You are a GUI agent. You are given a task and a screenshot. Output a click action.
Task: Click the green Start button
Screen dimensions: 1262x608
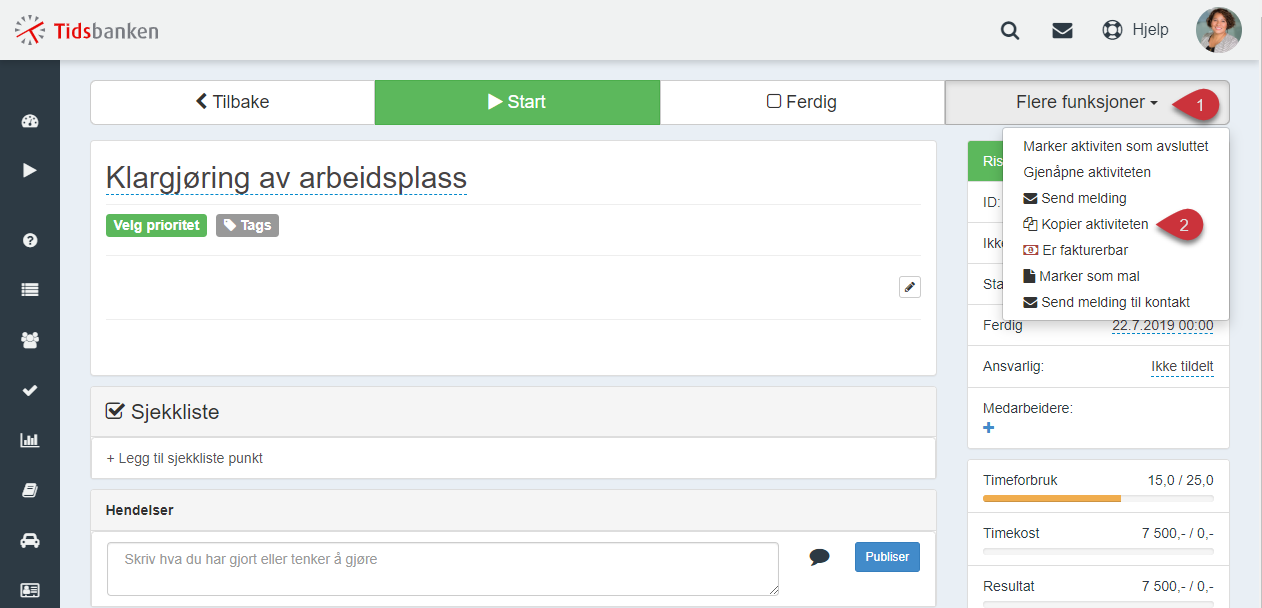pos(517,102)
